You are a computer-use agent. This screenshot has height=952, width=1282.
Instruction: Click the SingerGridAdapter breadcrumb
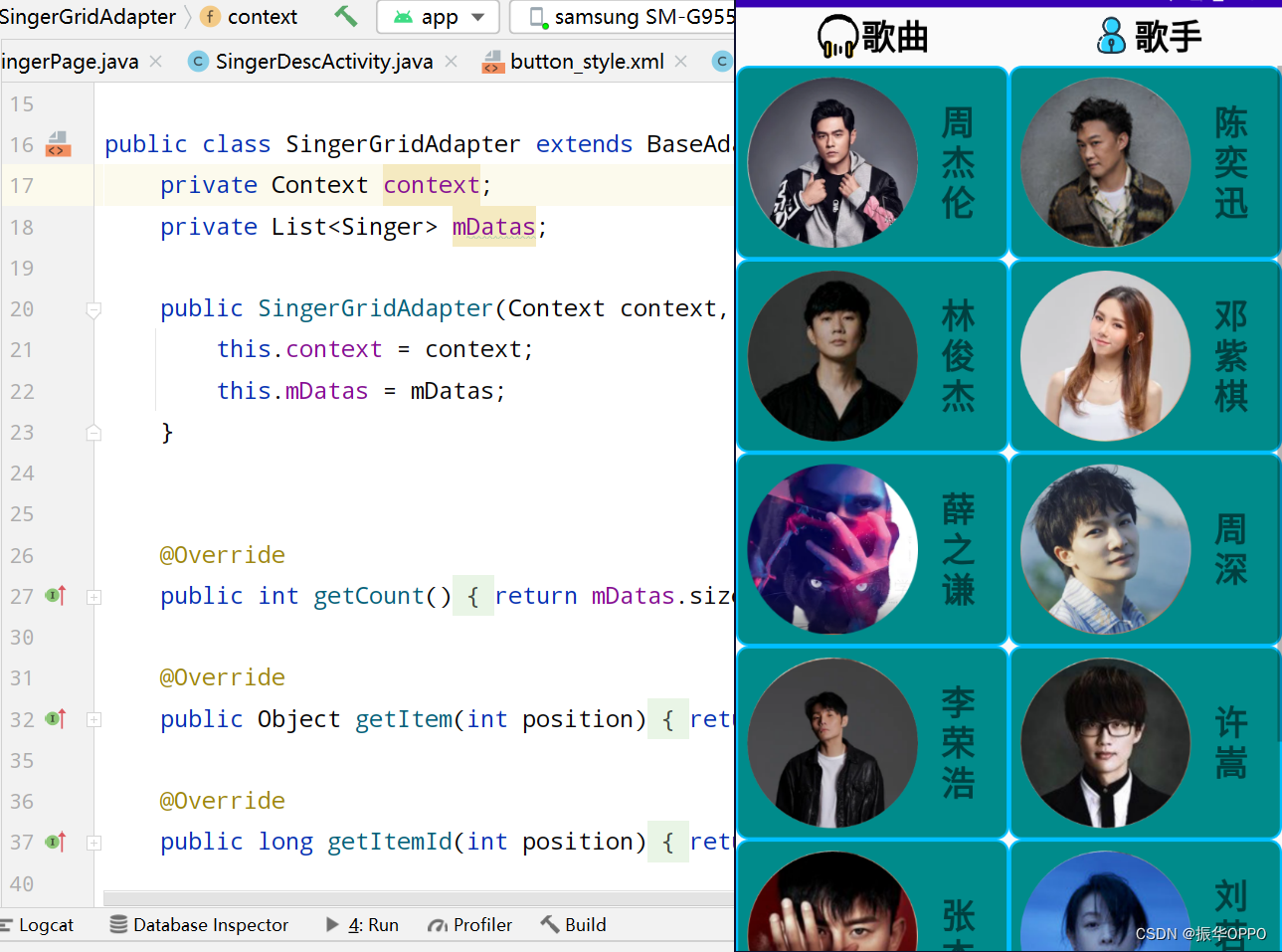tap(88, 17)
